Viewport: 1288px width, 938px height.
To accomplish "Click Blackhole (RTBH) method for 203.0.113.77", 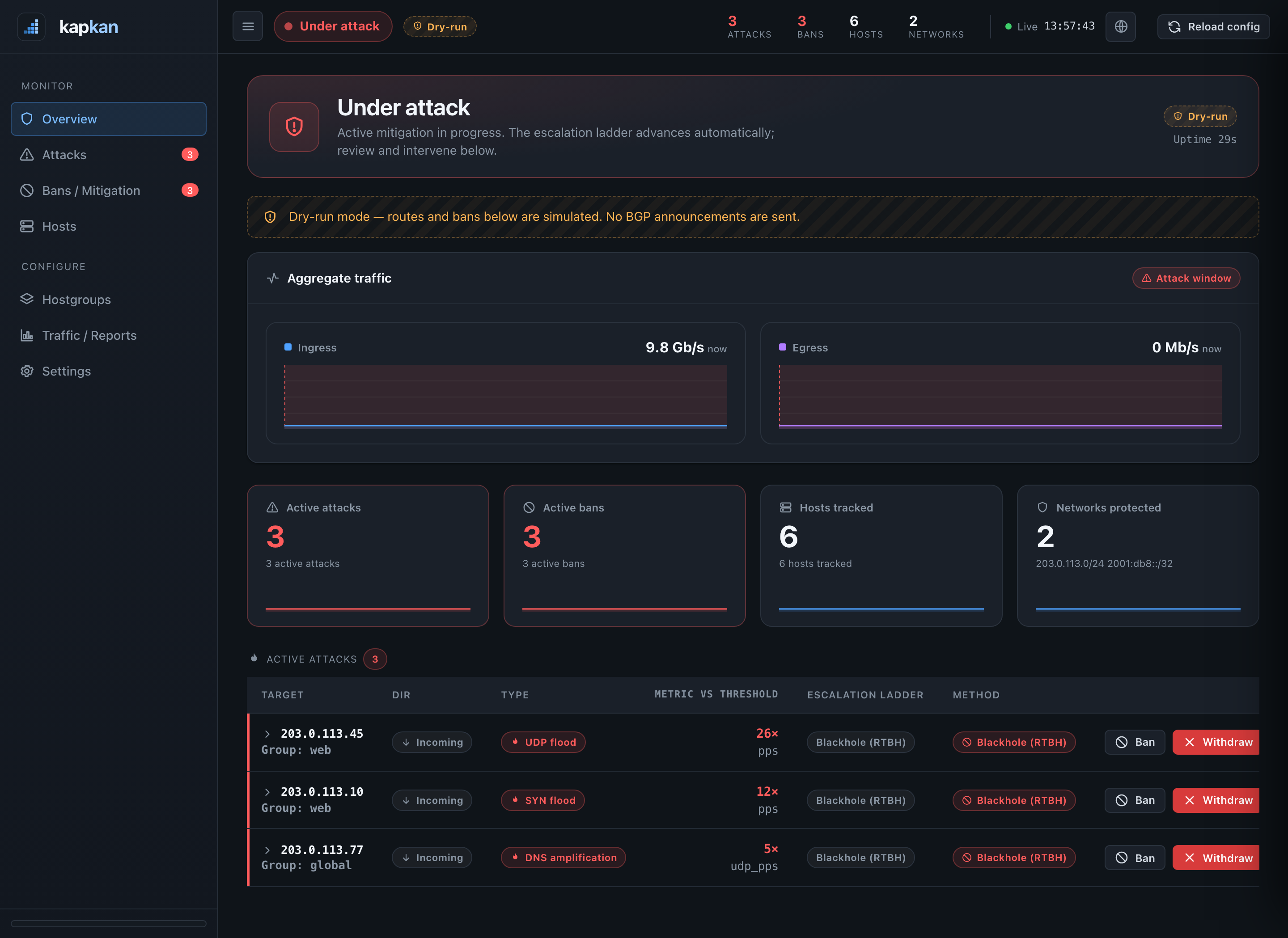I will click(1014, 858).
